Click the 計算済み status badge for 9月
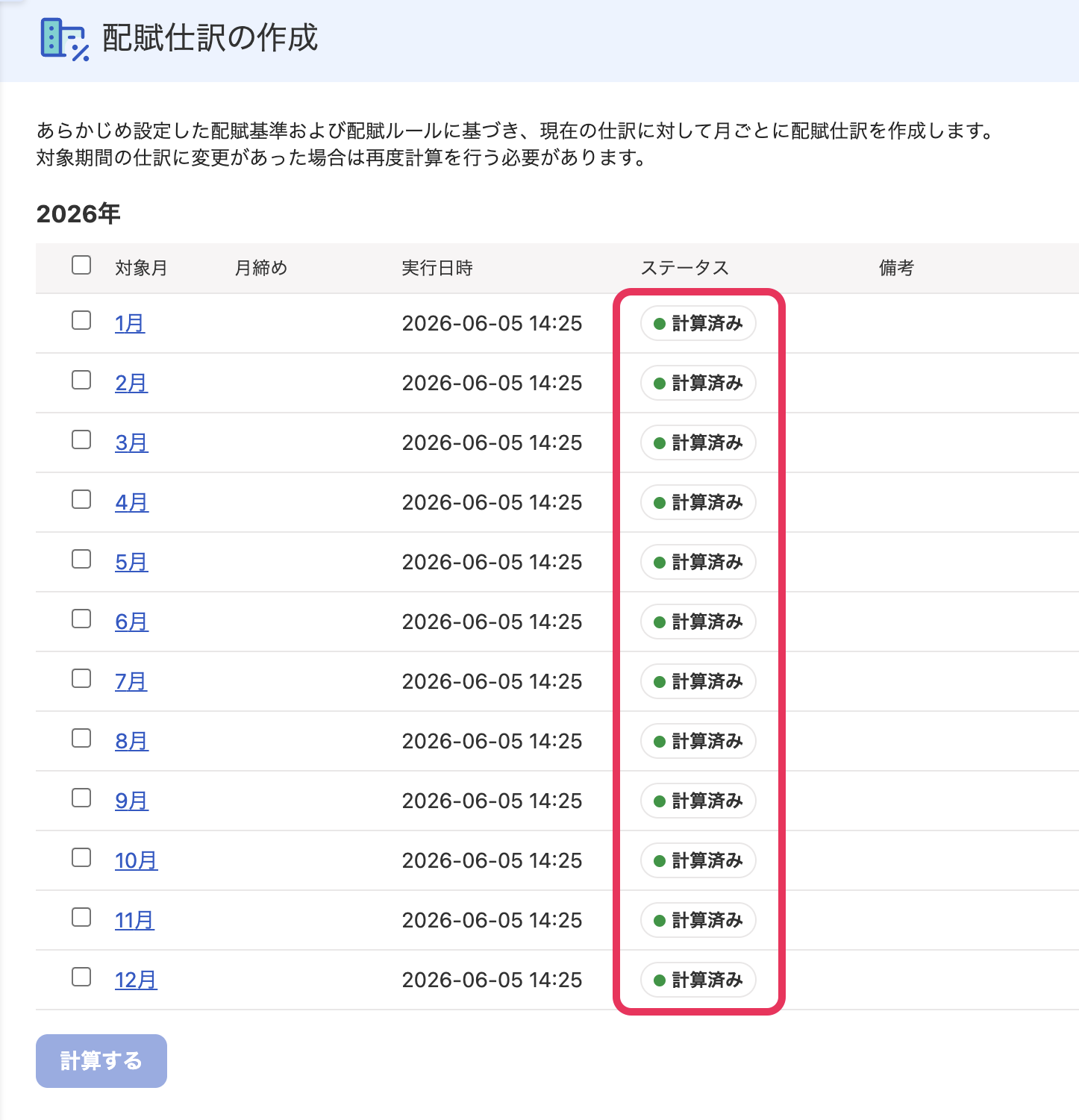The height and width of the screenshot is (1120, 1079). point(698,801)
